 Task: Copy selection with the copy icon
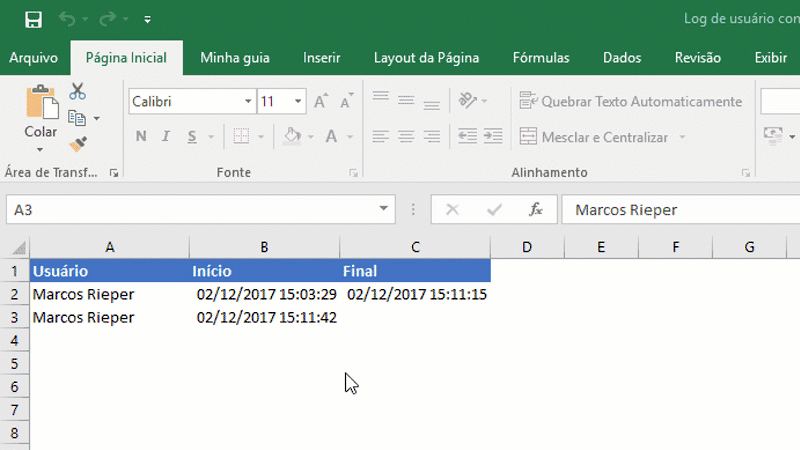coord(77,118)
